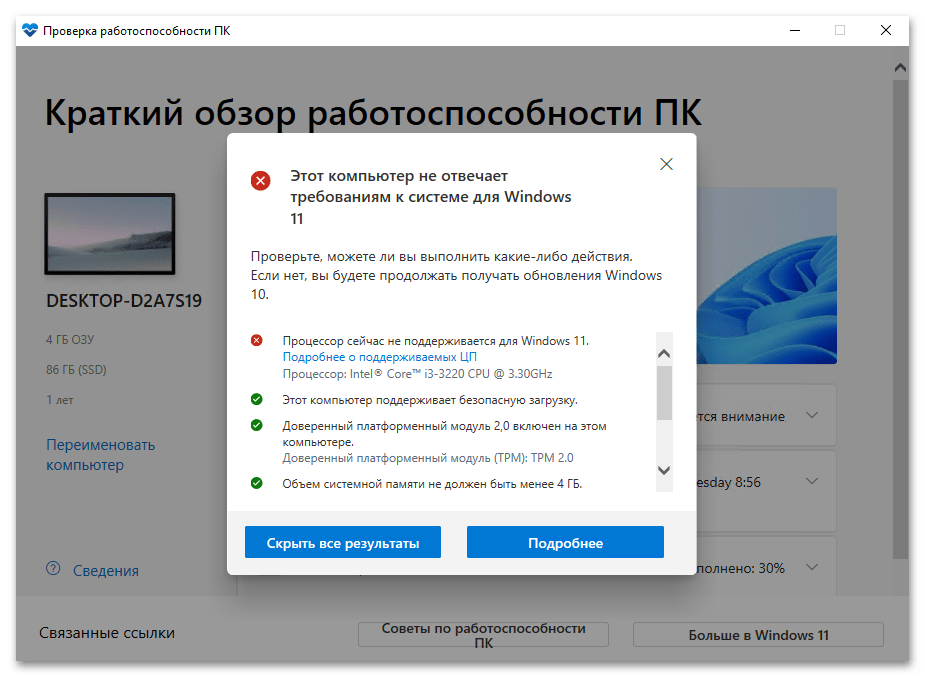
Task: Click green checkmark beside TPM 2.0 result
Action: pyautogui.click(x=257, y=425)
